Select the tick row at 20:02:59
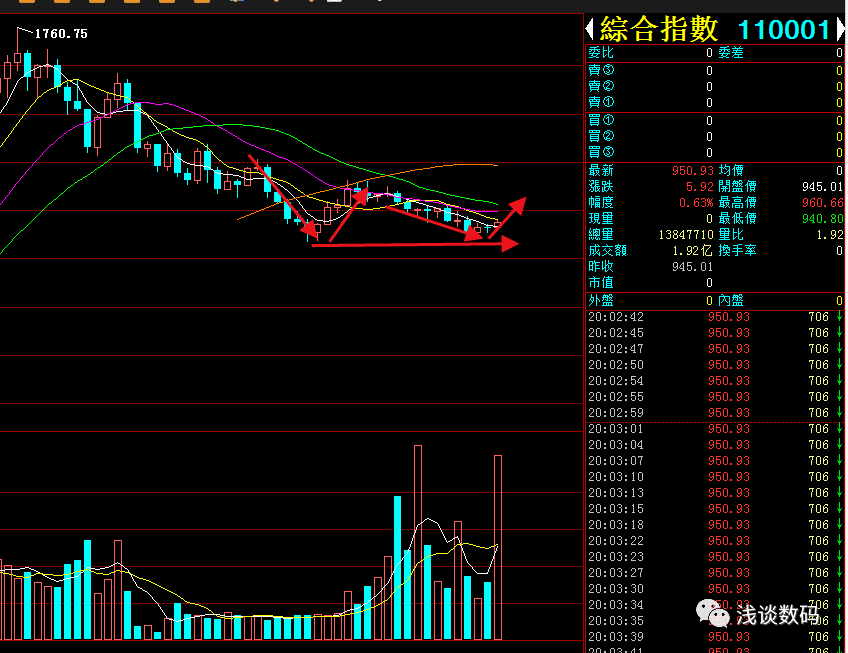 (715, 413)
